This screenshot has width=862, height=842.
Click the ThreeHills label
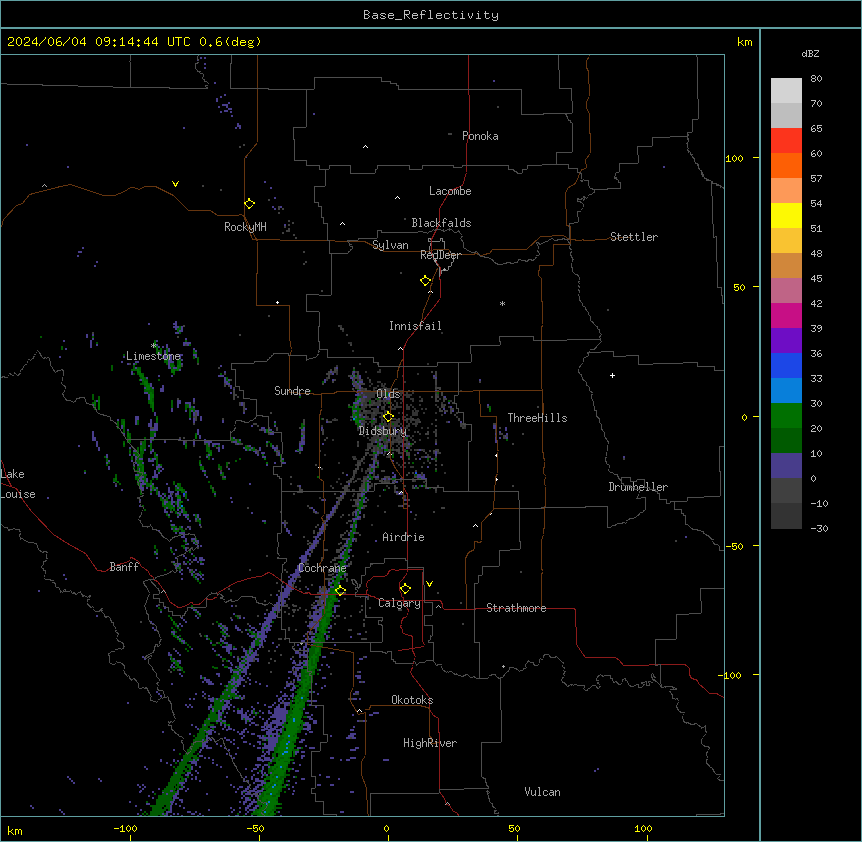537,418
